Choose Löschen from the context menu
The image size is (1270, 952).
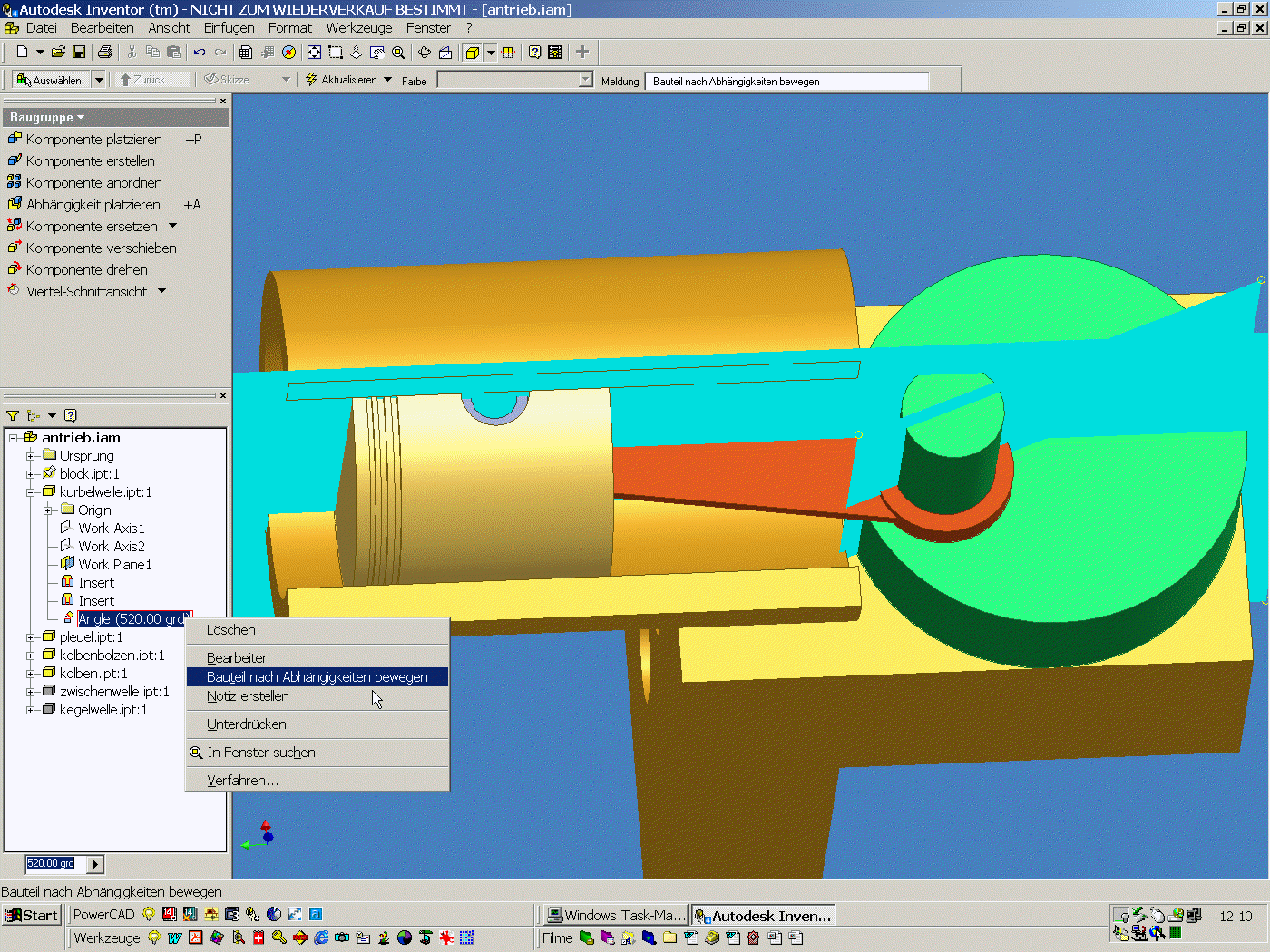pyautogui.click(x=317, y=630)
